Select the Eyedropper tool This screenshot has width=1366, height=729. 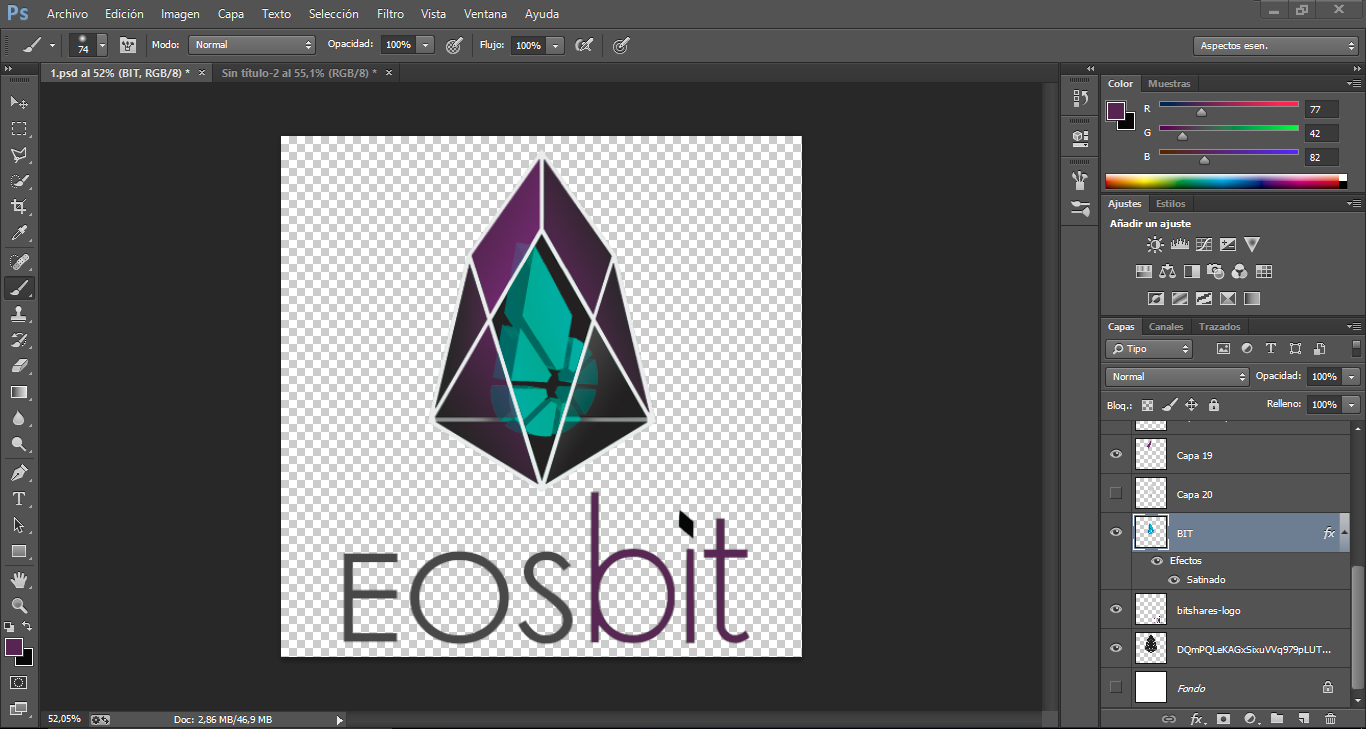tap(19, 234)
